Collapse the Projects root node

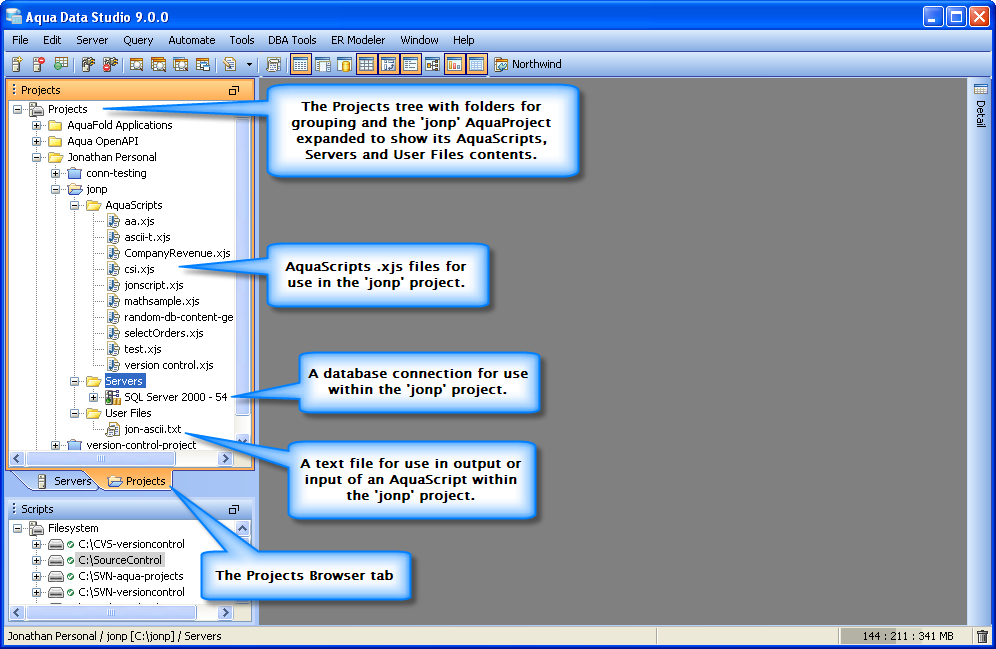(18, 109)
